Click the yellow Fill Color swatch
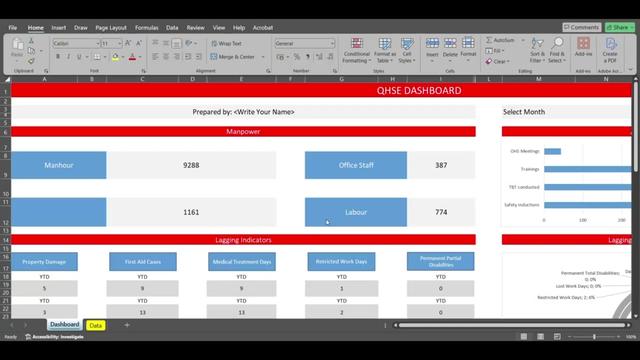This screenshot has height=360, width=640. (116, 57)
